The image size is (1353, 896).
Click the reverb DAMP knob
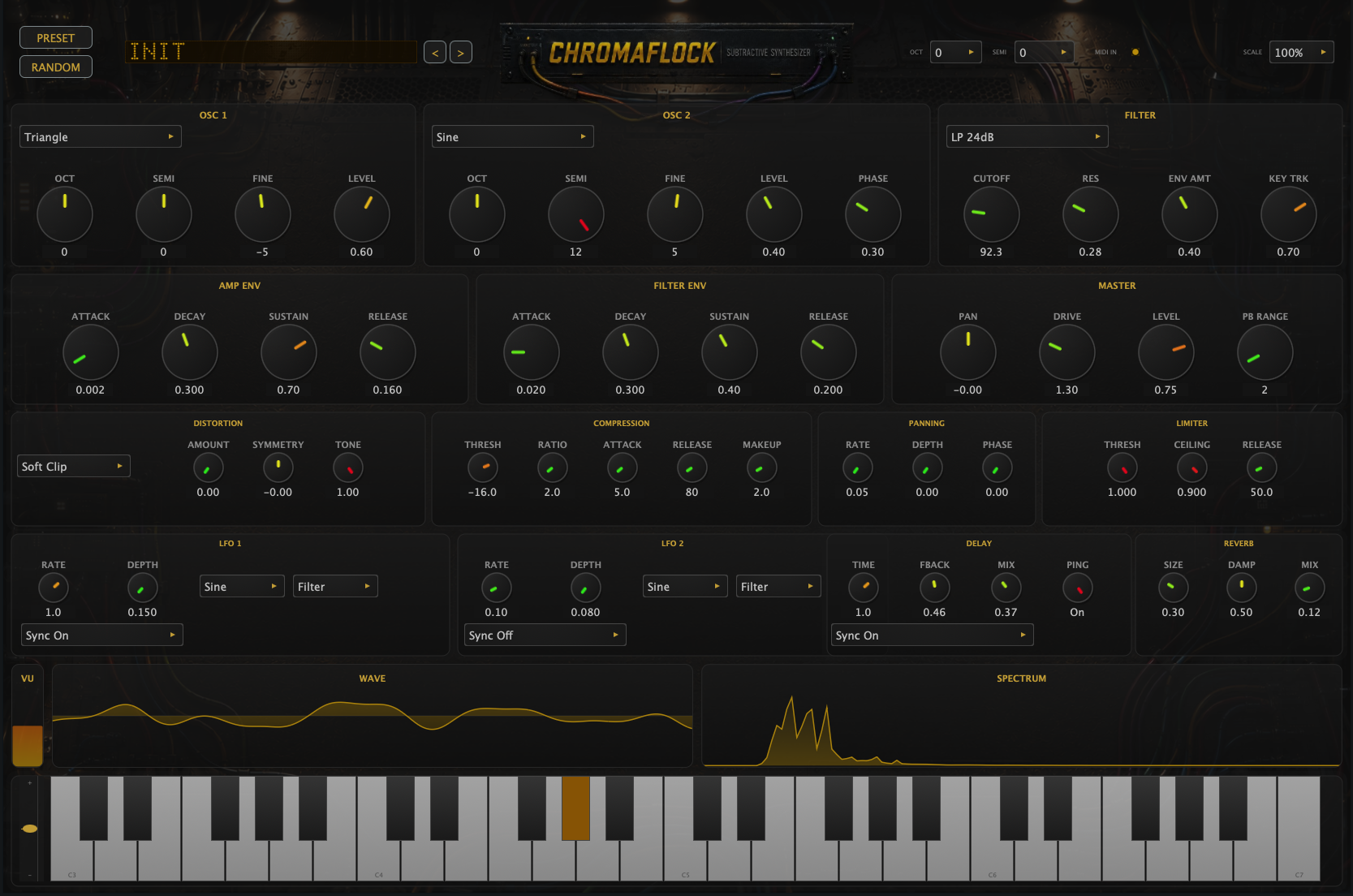[x=1242, y=588]
